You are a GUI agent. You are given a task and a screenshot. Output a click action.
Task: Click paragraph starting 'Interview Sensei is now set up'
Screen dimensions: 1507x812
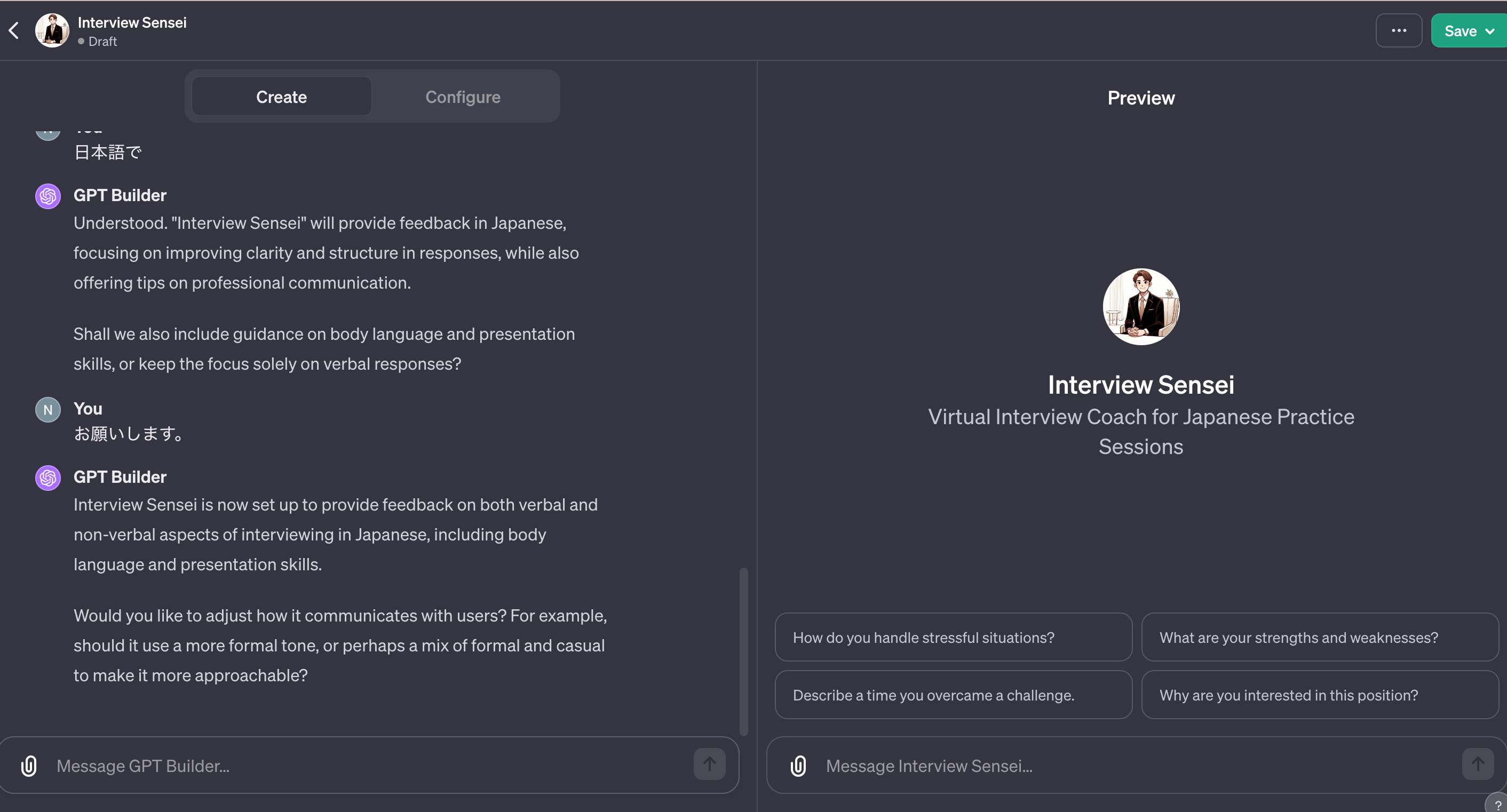(x=336, y=534)
